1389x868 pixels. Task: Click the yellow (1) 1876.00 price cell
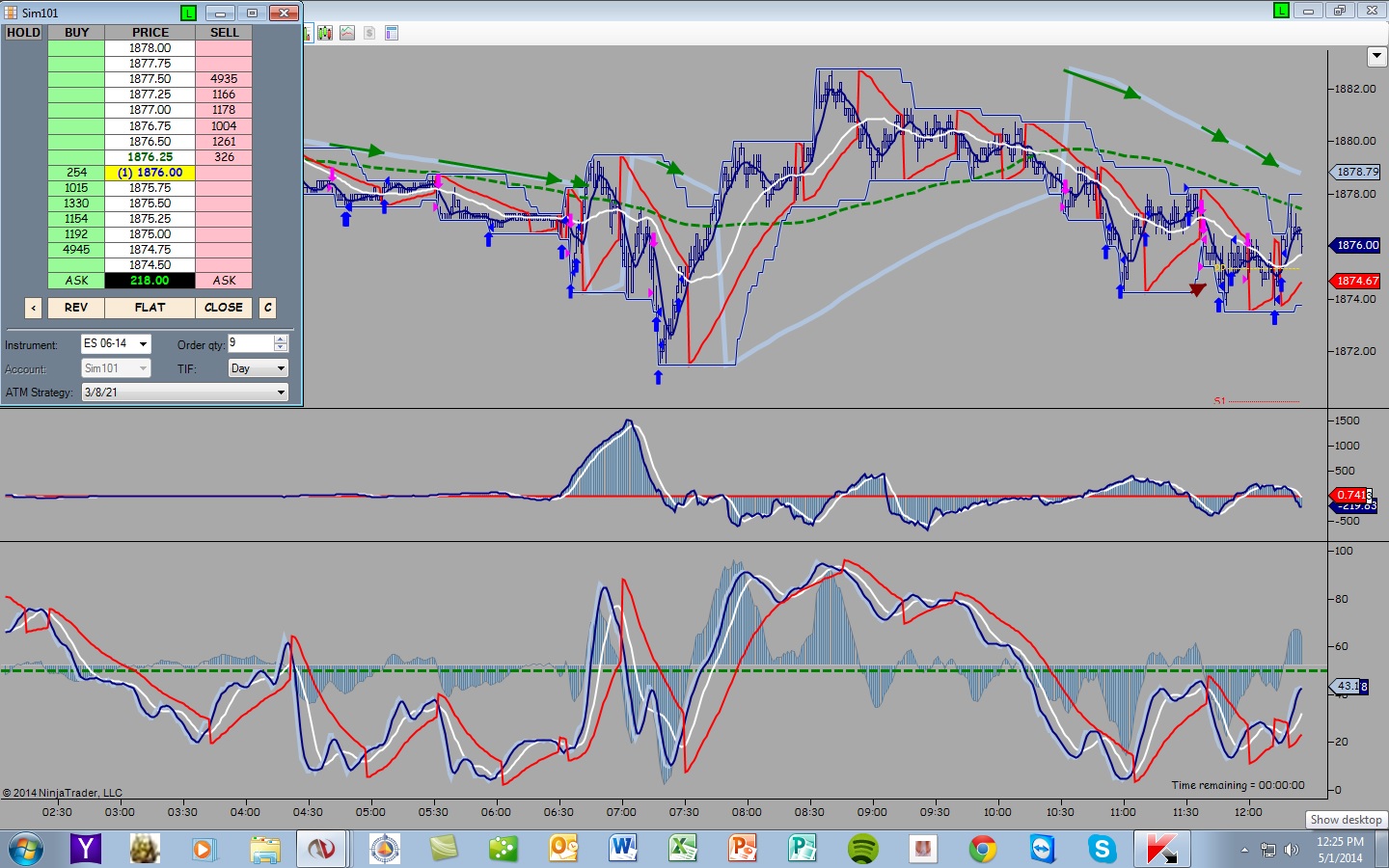150,173
